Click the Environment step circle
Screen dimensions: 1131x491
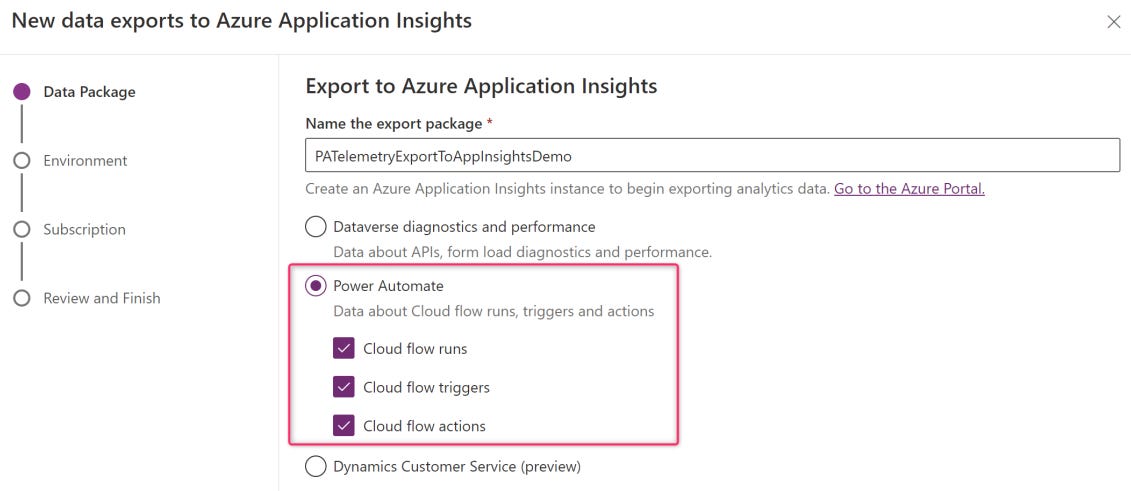(x=22, y=160)
